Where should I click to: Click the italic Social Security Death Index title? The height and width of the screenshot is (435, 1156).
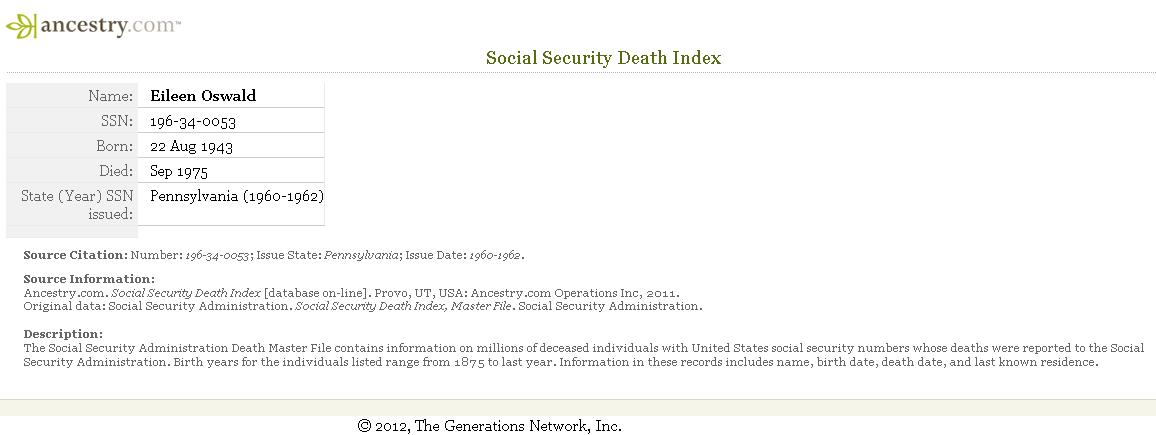[x=186, y=293]
